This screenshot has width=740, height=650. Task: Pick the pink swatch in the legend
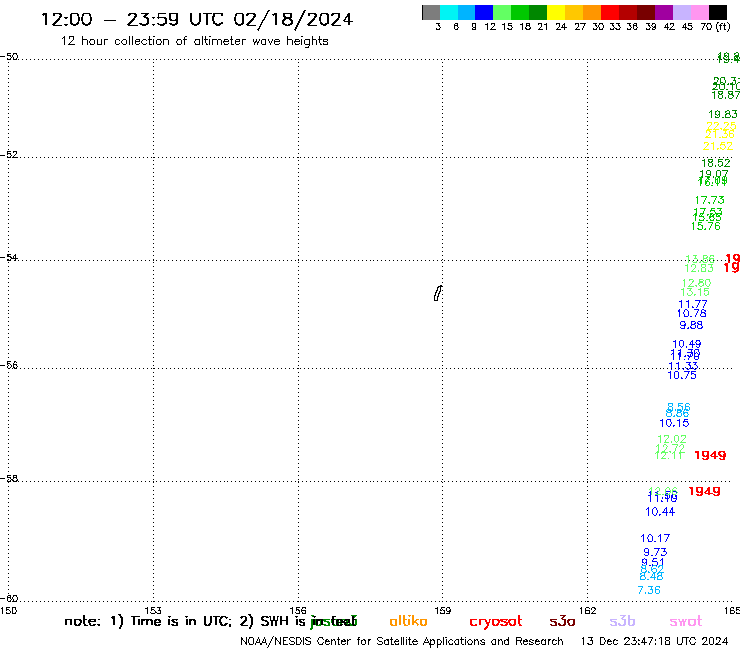pyautogui.click(x=699, y=12)
